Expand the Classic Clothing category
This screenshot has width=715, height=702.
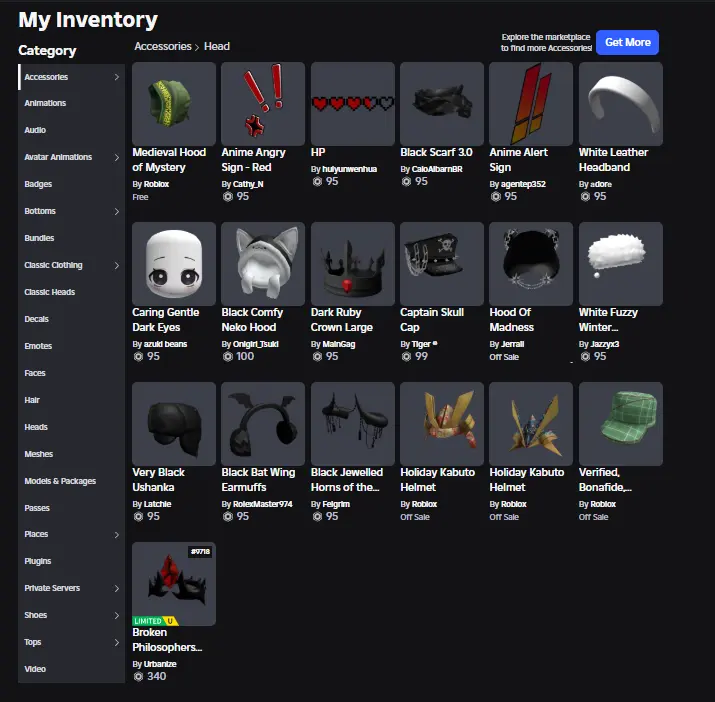point(117,265)
